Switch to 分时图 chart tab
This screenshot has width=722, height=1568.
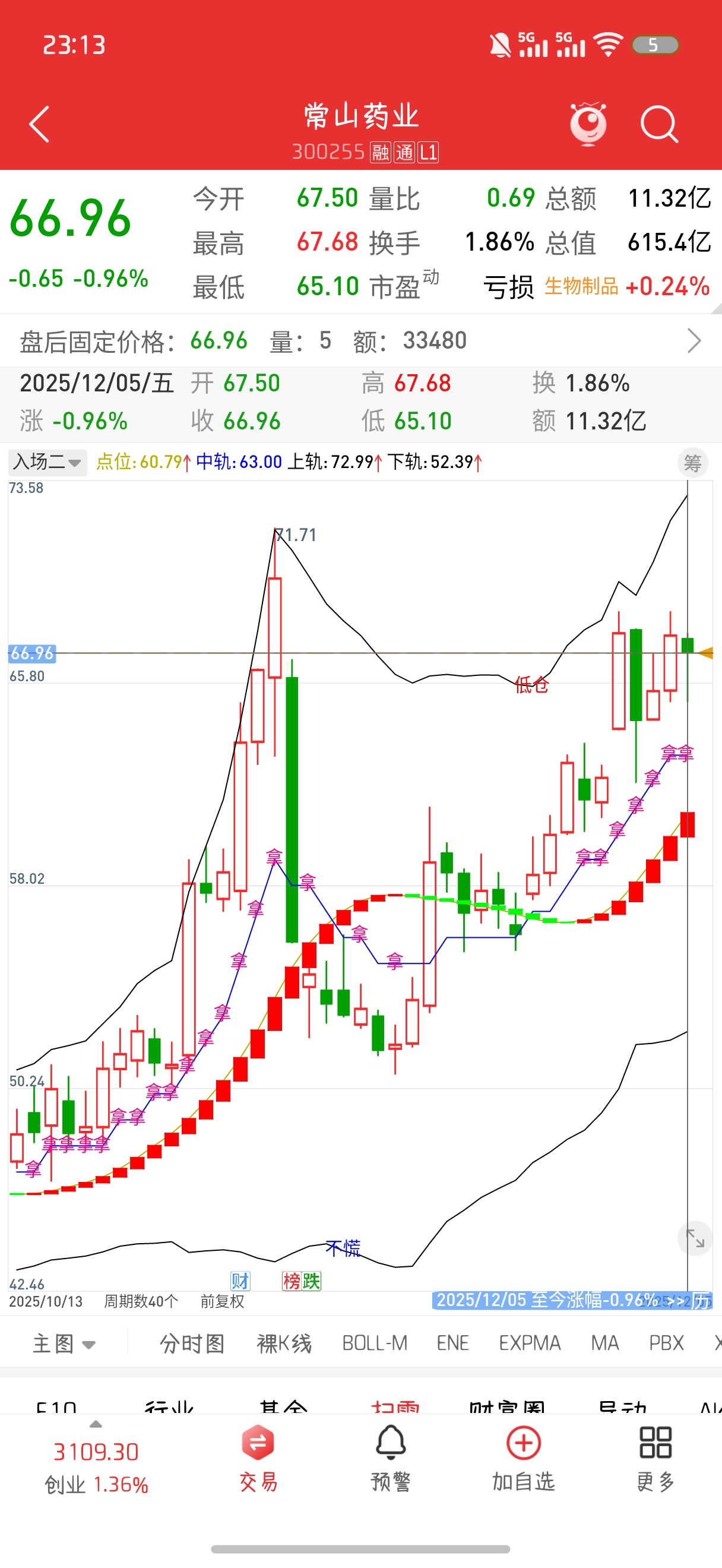point(192,1344)
